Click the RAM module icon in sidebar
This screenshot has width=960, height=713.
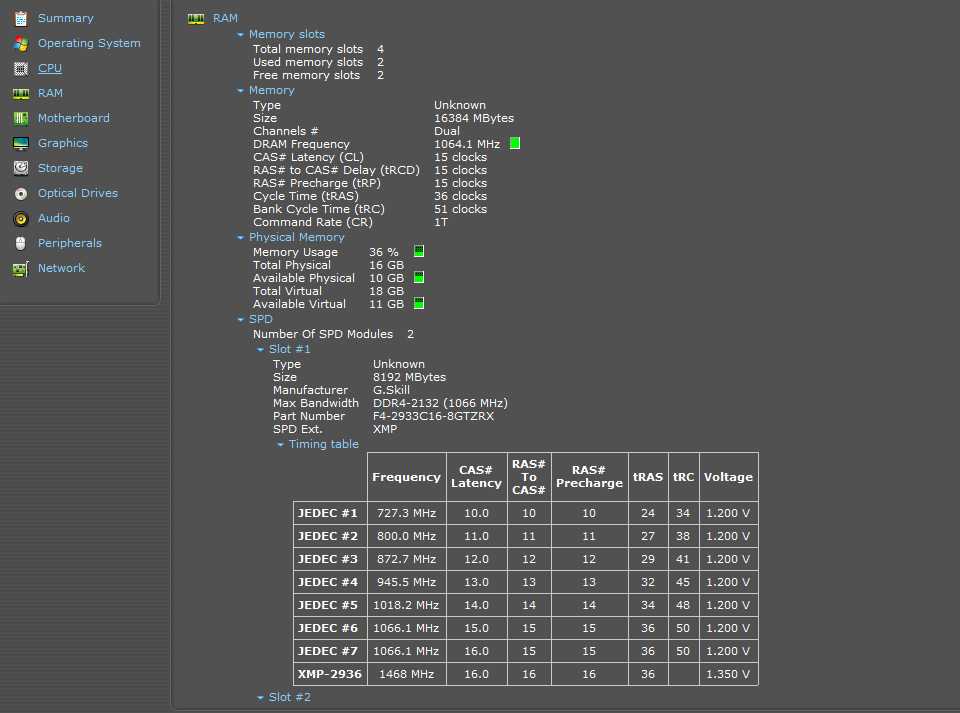(20, 93)
